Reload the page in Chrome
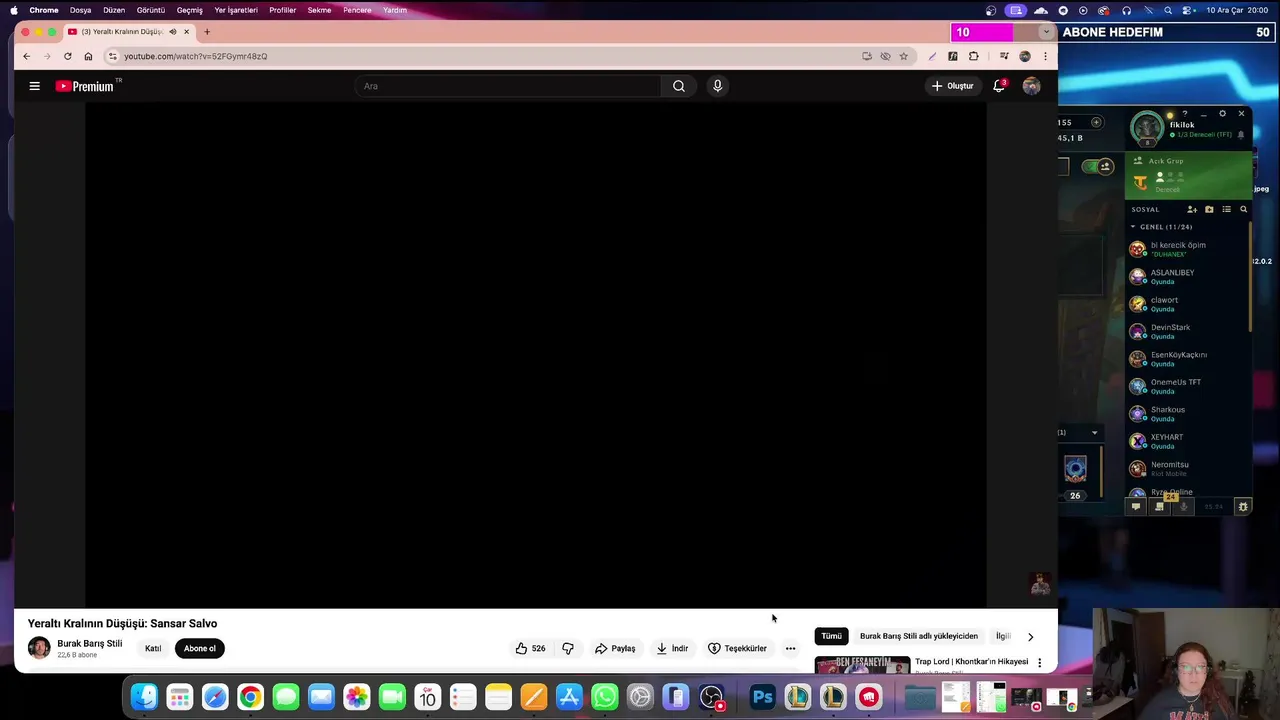 coord(67,56)
